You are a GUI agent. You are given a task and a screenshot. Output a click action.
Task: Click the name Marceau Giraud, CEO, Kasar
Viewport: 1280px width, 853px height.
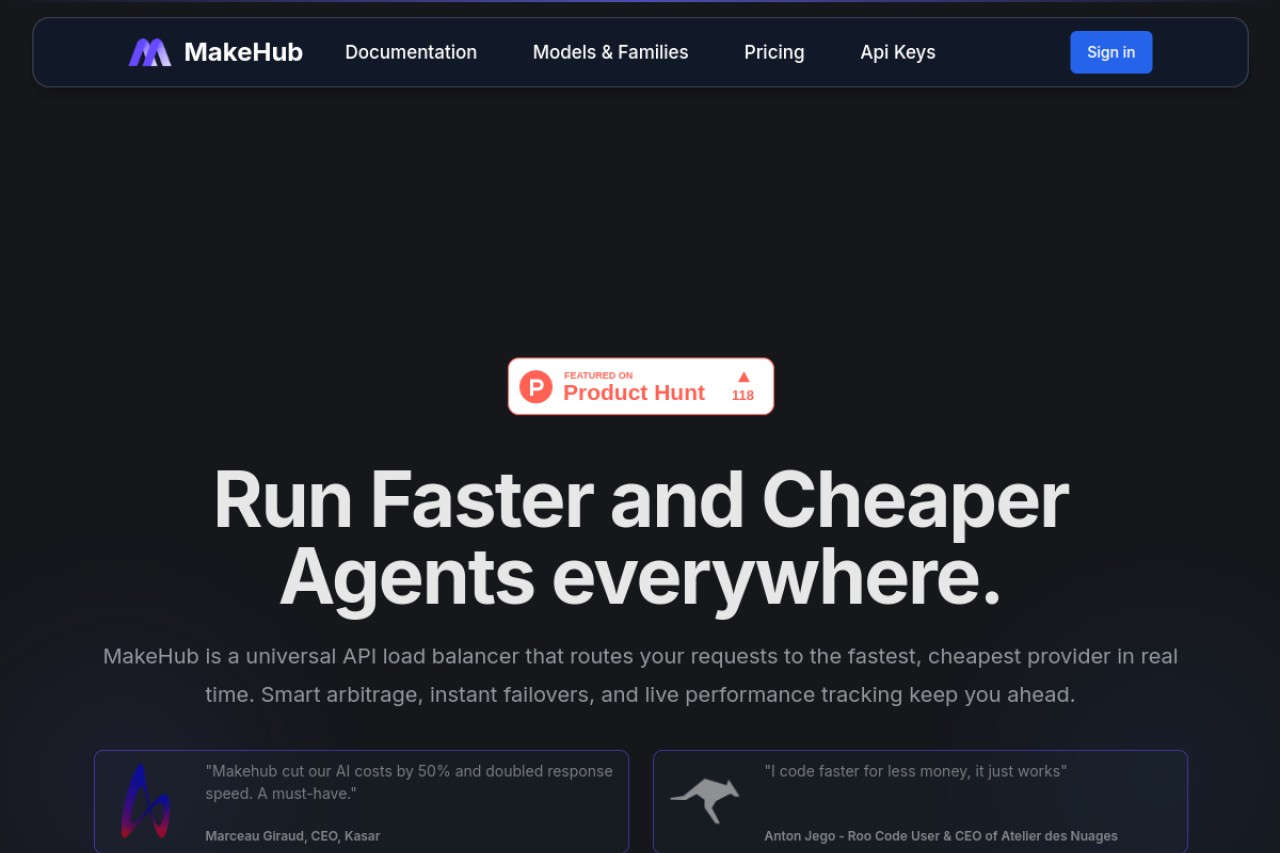pos(293,836)
